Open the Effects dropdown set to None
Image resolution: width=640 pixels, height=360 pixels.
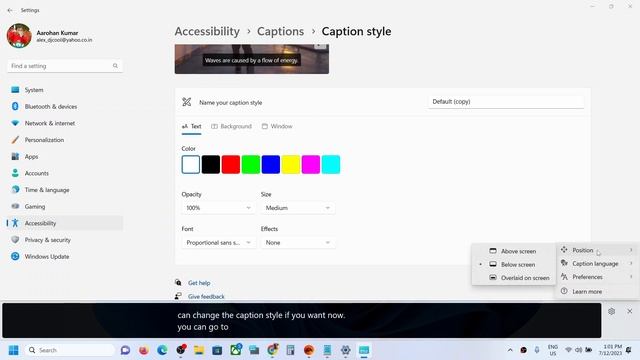[x=298, y=242]
